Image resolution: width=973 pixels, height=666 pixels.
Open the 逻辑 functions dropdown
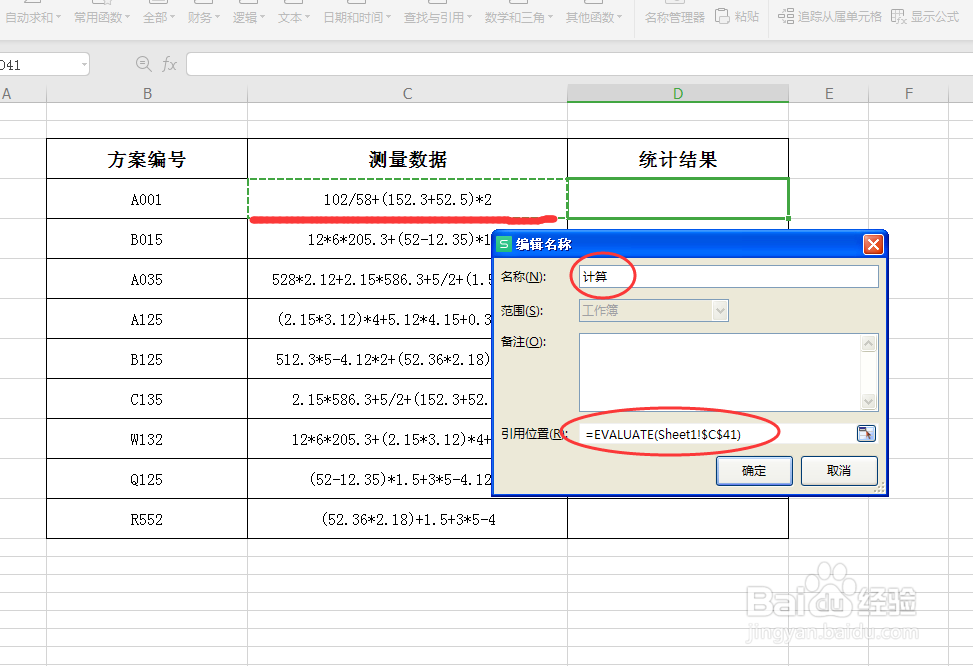pos(248,17)
